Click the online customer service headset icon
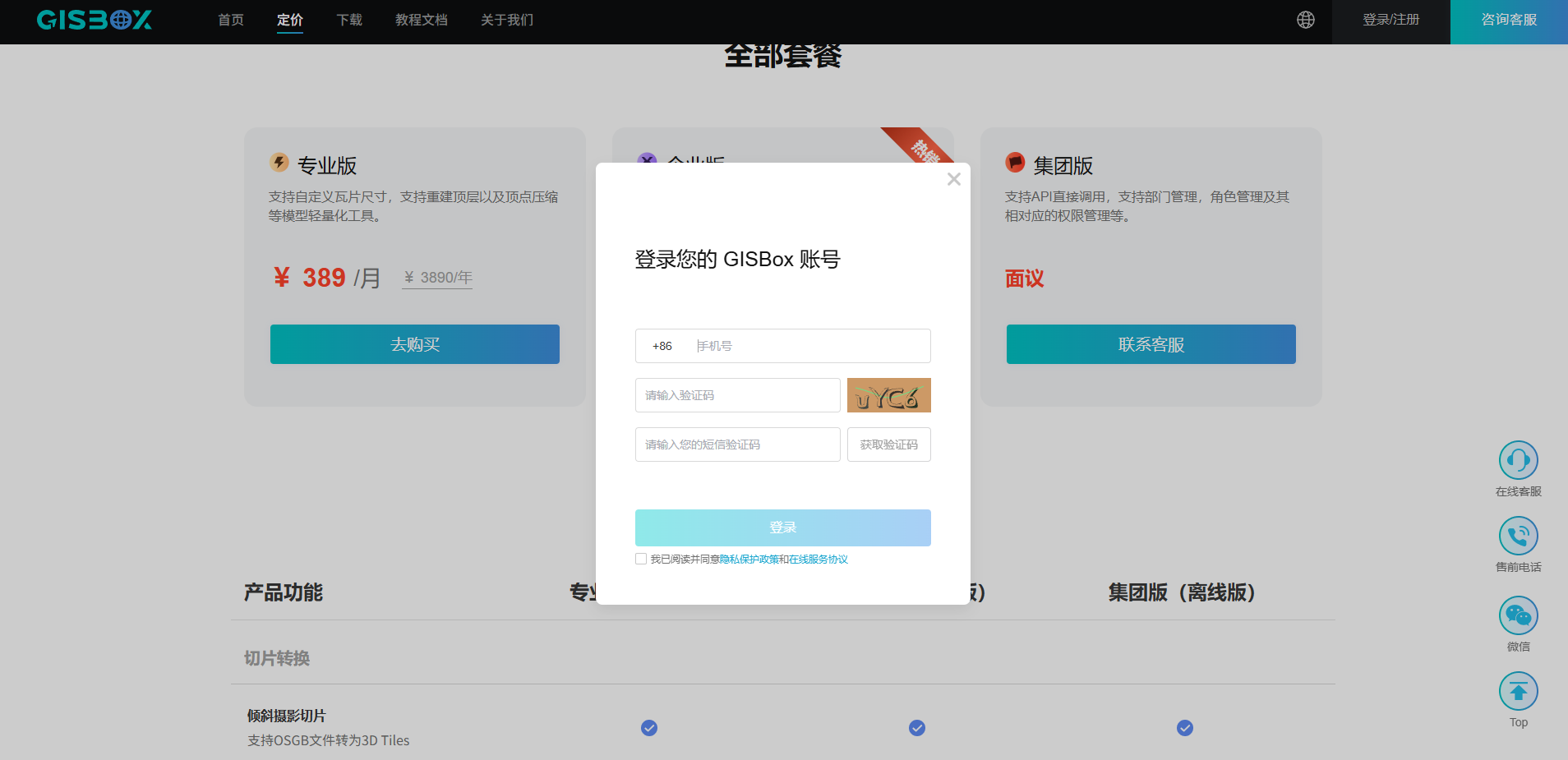The height and width of the screenshot is (760, 1568). [x=1518, y=460]
